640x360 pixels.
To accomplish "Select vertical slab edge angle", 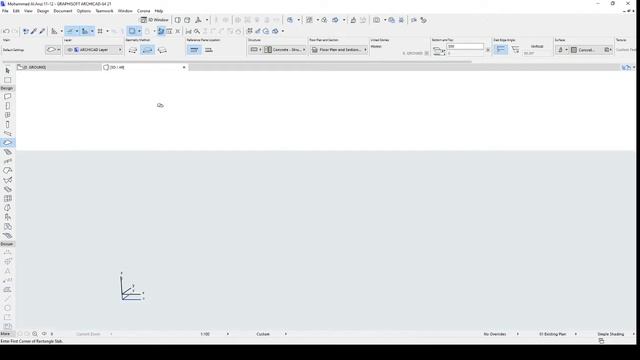I will 500,50.
